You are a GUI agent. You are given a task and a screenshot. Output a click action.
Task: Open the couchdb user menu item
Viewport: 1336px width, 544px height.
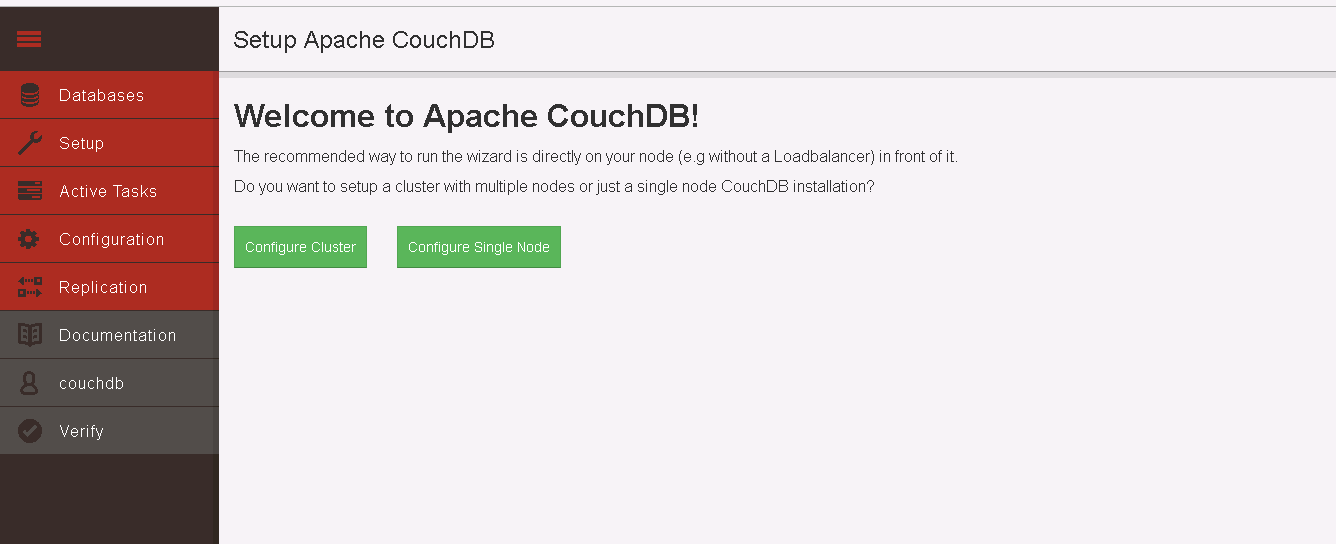(91, 383)
